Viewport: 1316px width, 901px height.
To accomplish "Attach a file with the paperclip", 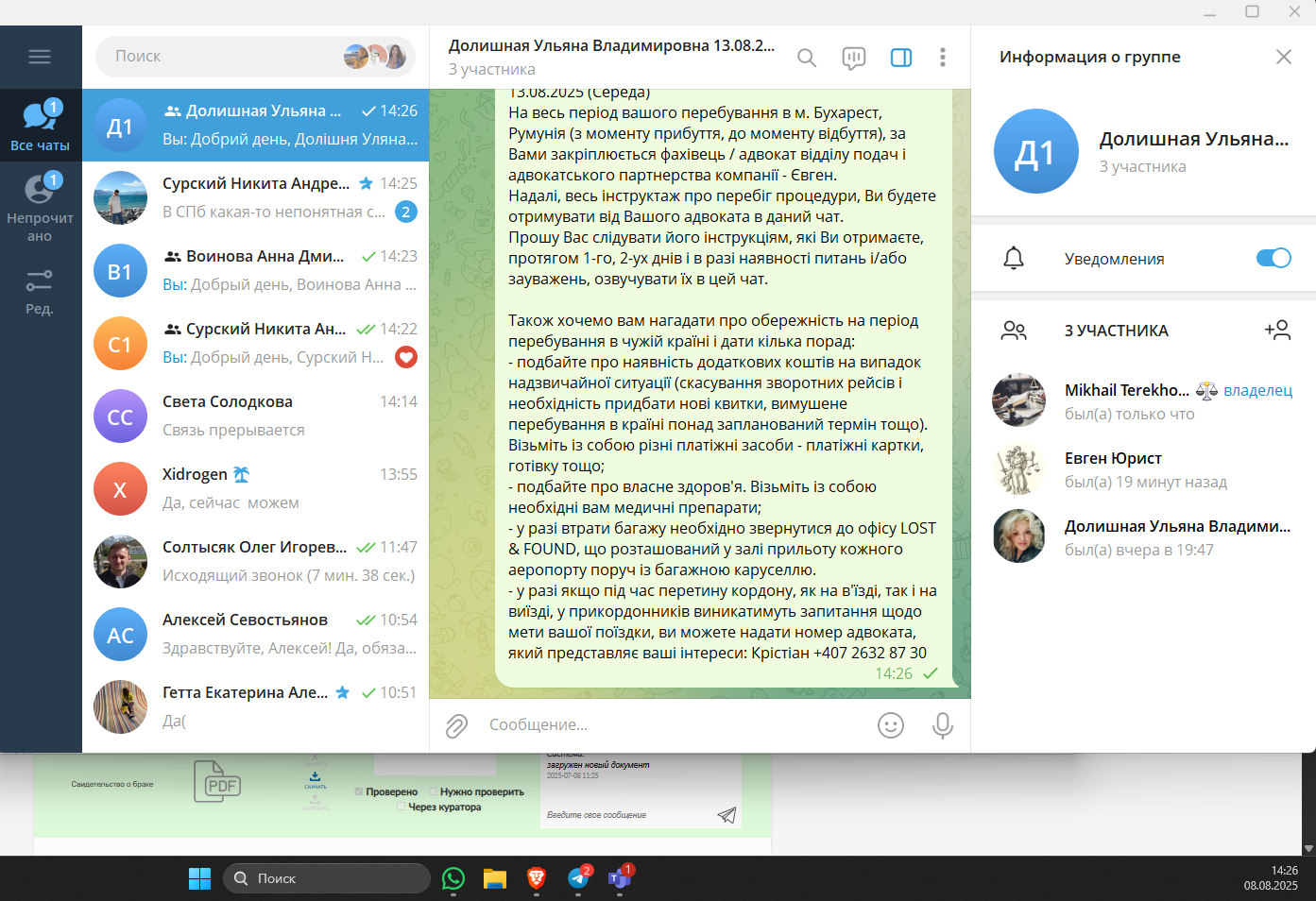I will [457, 725].
